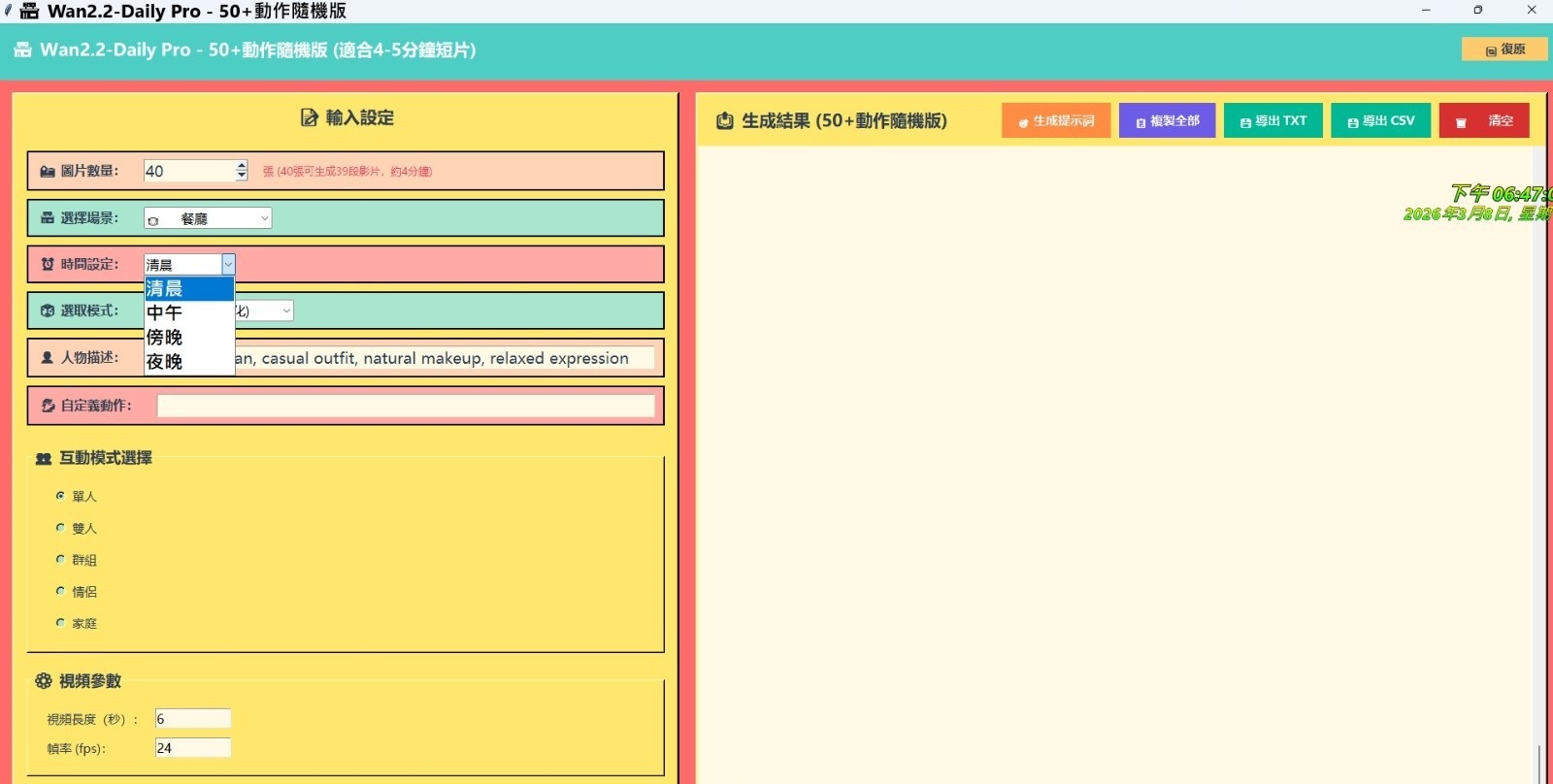This screenshot has width=1553, height=784.
Task: Select 中午 from the time list
Action: 189,312
